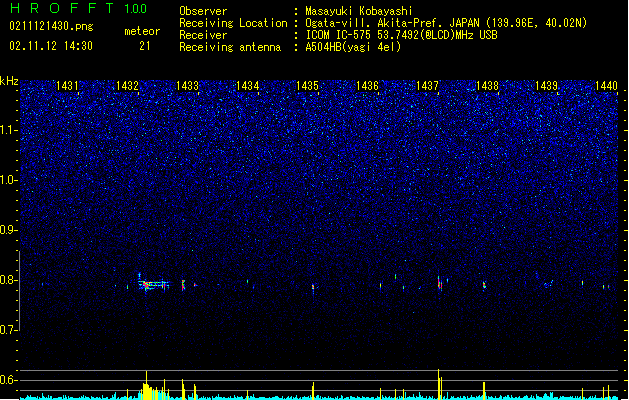Click the HROFFT 1.0.0 title text
Image resolution: width=629 pixels, height=400 pixels.
78,8
